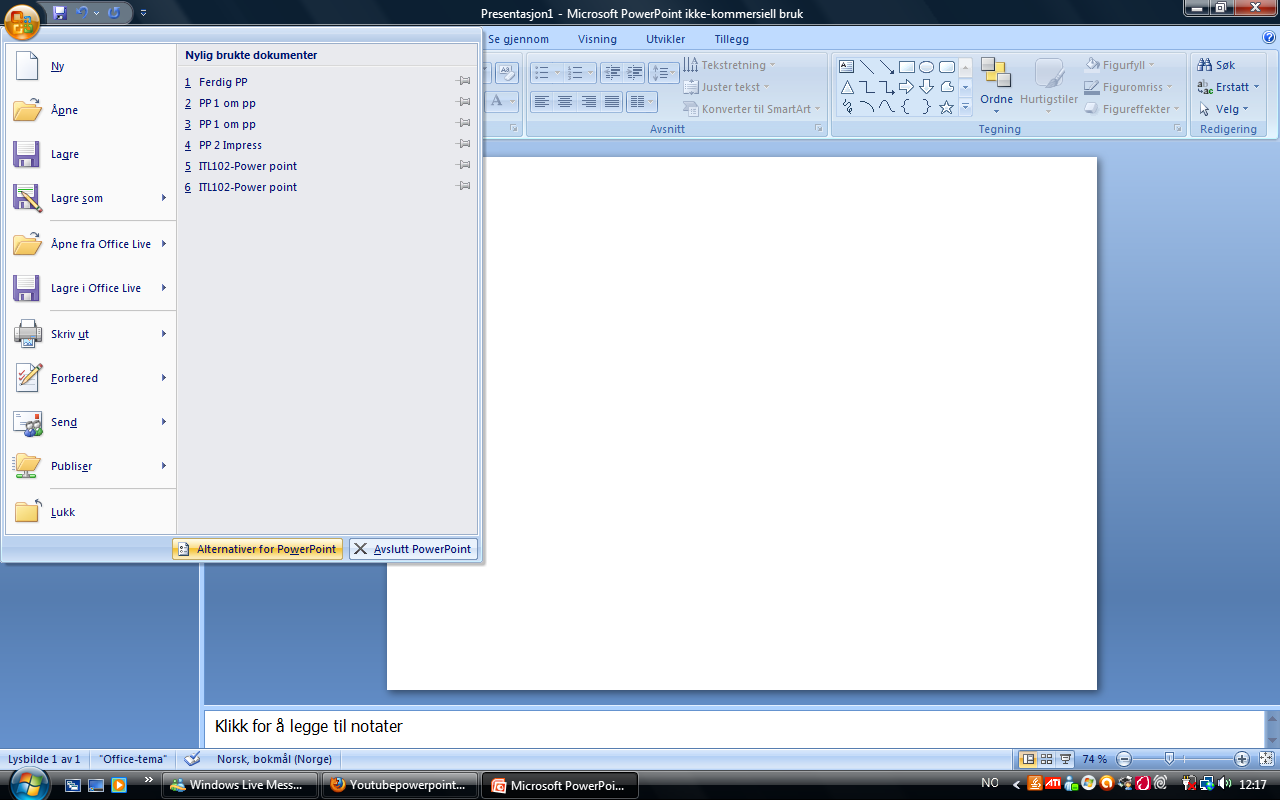Click the Åpne folder icon
The height and width of the screenshot is (800, 1280).
pos(27,110)
